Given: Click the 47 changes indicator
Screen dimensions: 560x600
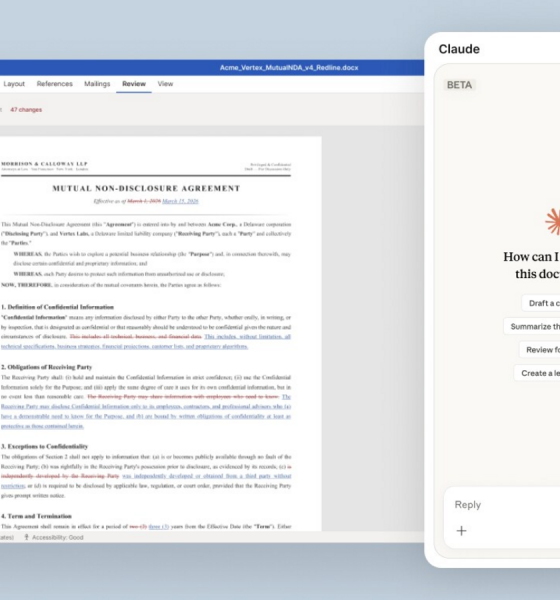Looking at the screenshot, I should [x=26, y=110].
